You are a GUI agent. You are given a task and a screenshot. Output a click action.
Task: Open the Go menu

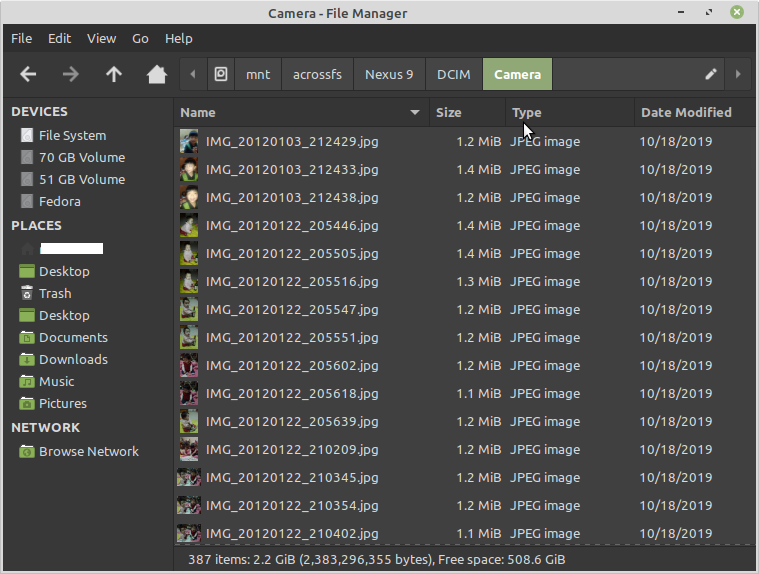pos(140,38)
